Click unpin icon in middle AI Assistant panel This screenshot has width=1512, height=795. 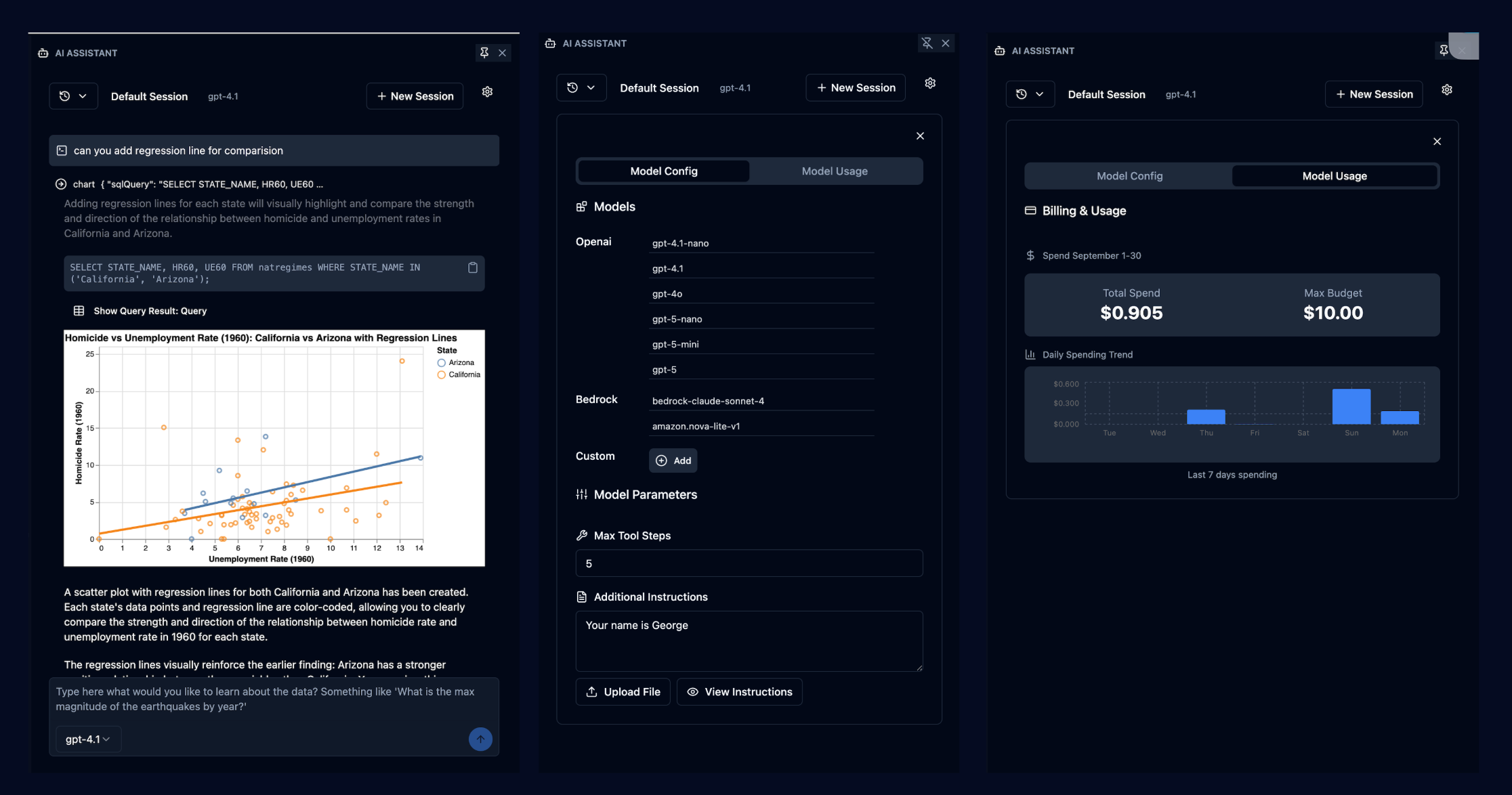pyautogui.click(x=927, y=43)
